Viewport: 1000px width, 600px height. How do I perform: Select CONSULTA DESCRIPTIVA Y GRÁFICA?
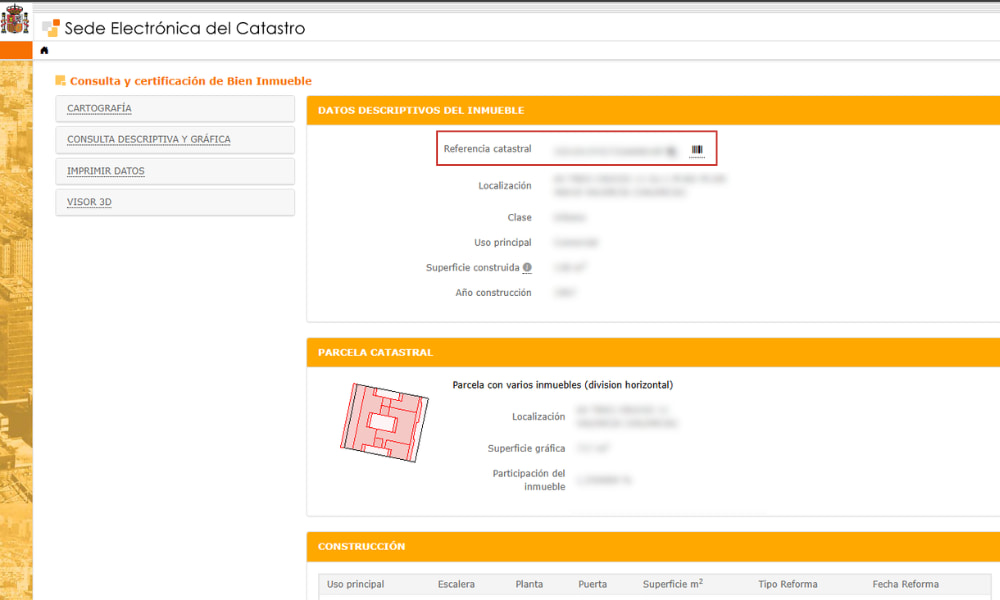pyautogui.click(x=148, y=139)
